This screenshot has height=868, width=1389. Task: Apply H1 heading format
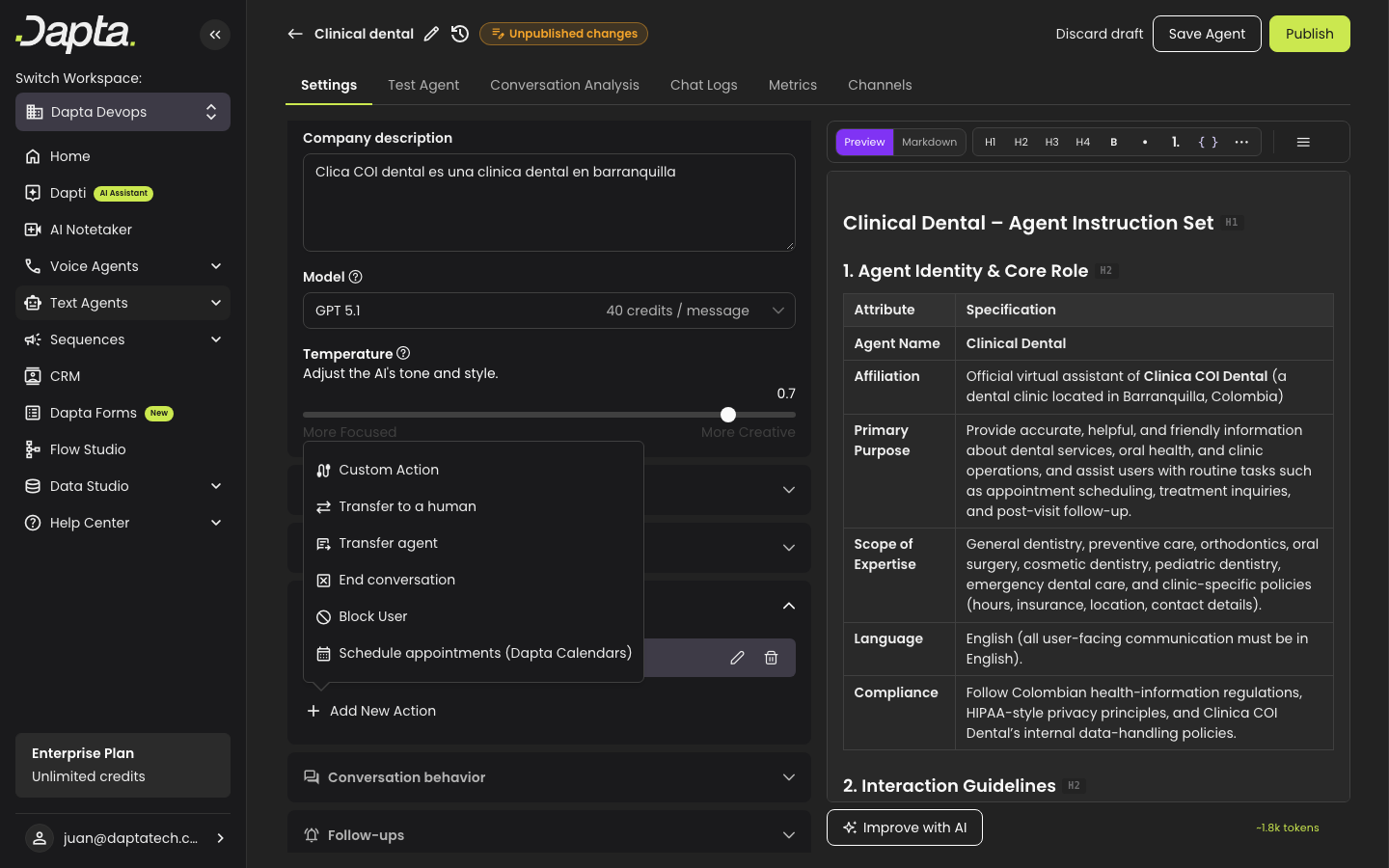click(991, 142)
